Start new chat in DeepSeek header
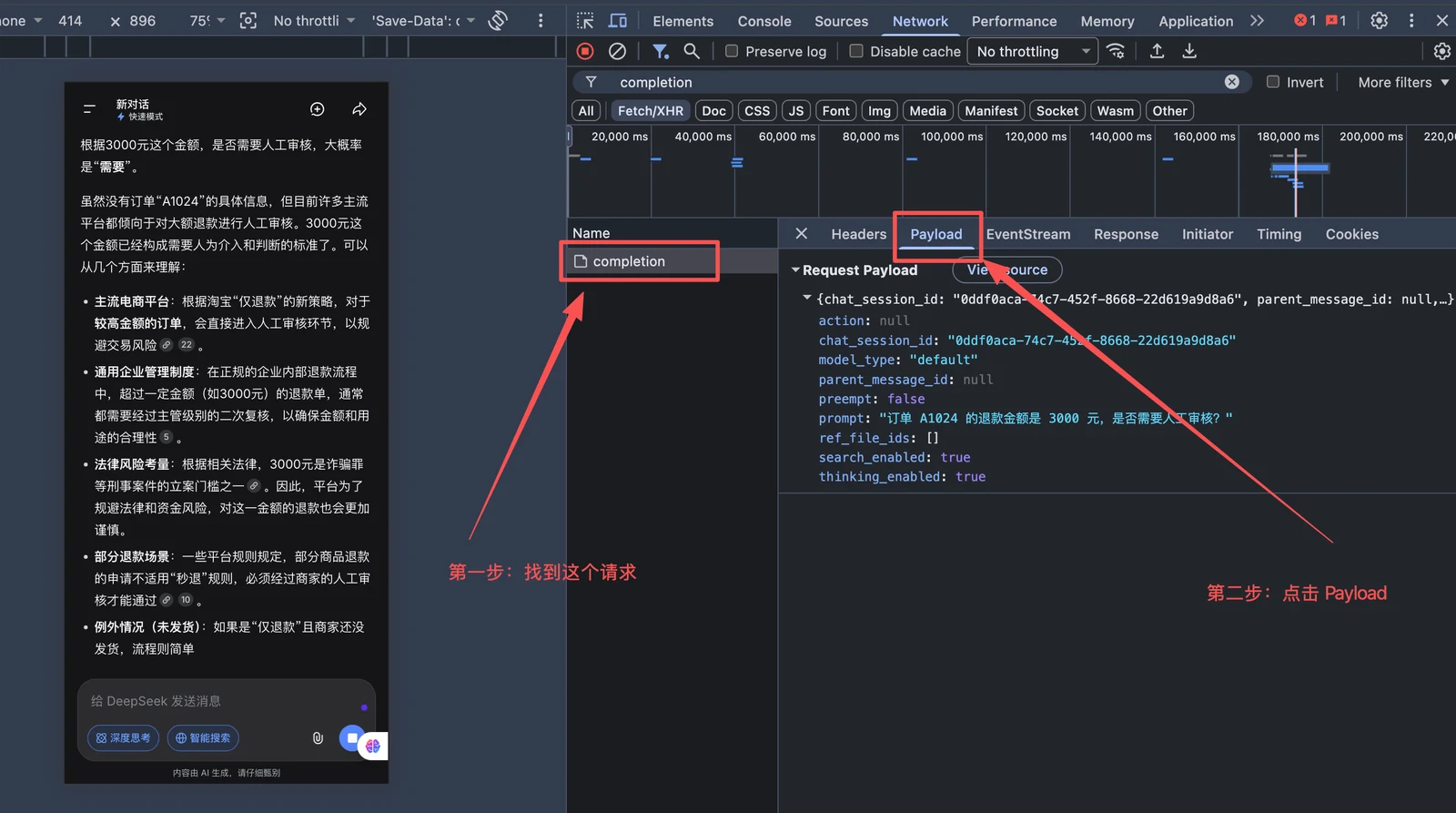 click(x=318, y=109)
